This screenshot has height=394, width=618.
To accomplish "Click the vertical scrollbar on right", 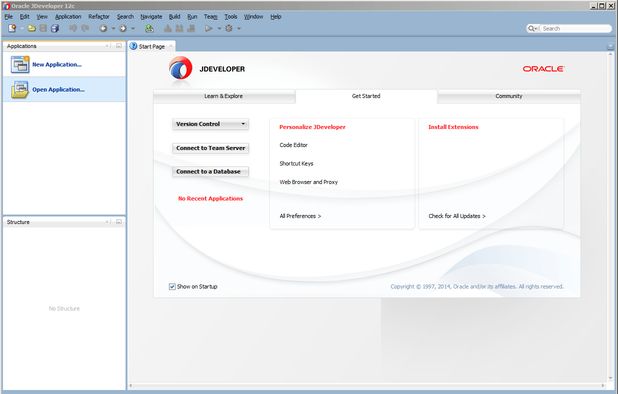I will click(611, 217).
